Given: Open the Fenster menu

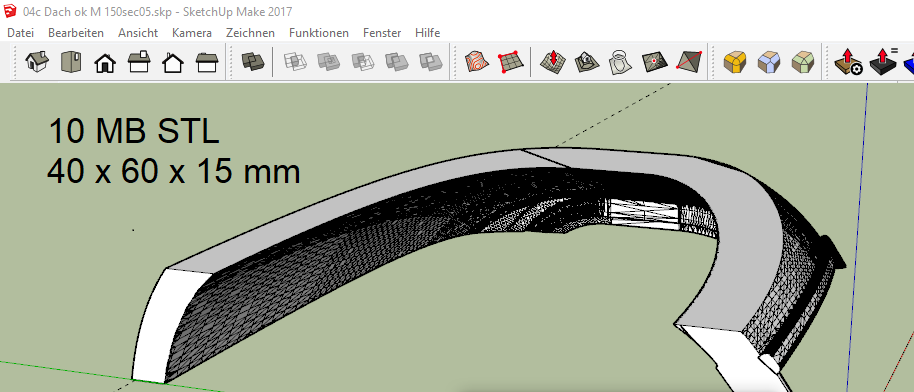Looking at the screenshot, I should click(382, 33).
